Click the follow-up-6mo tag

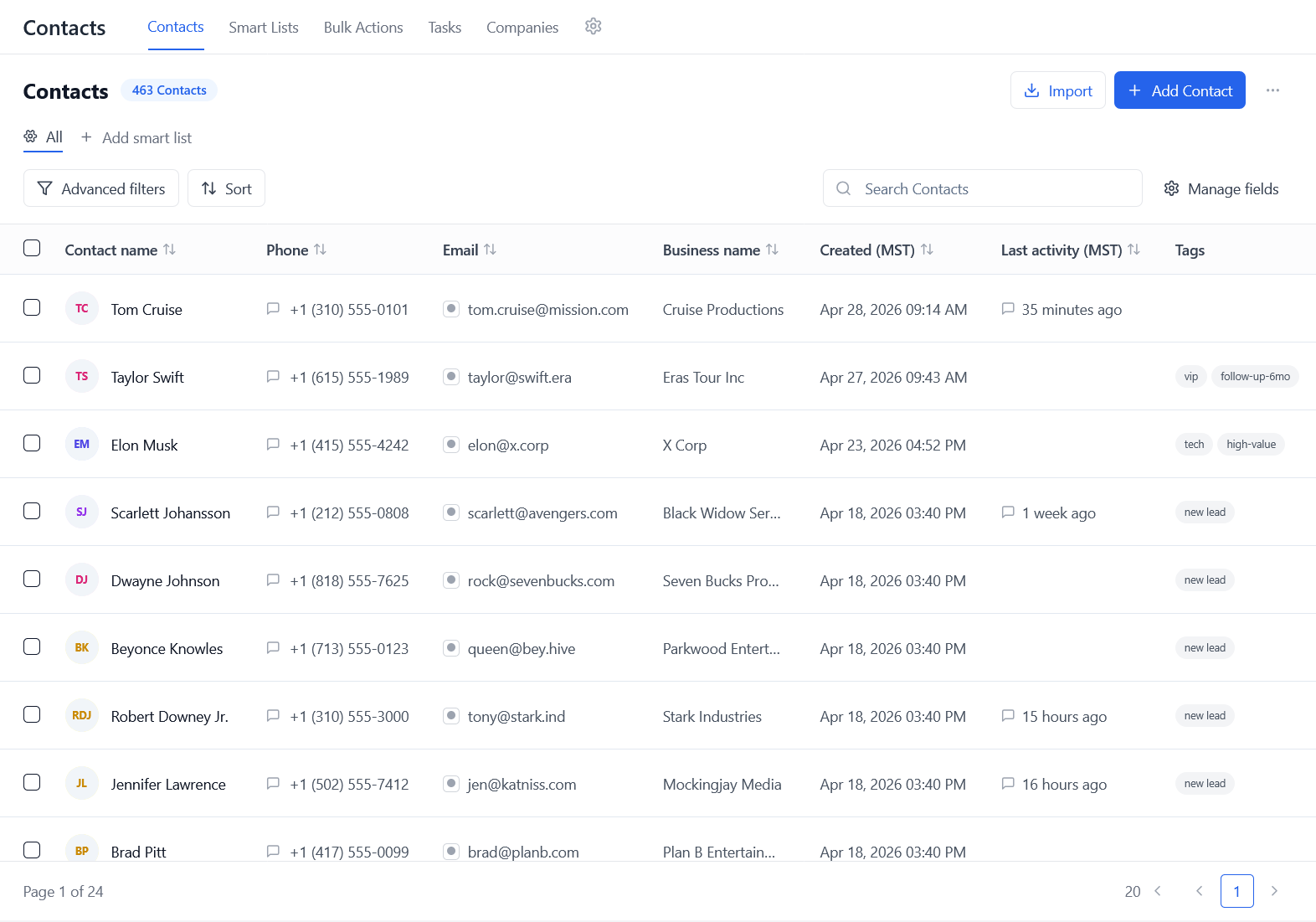[x=1255, y=377]
